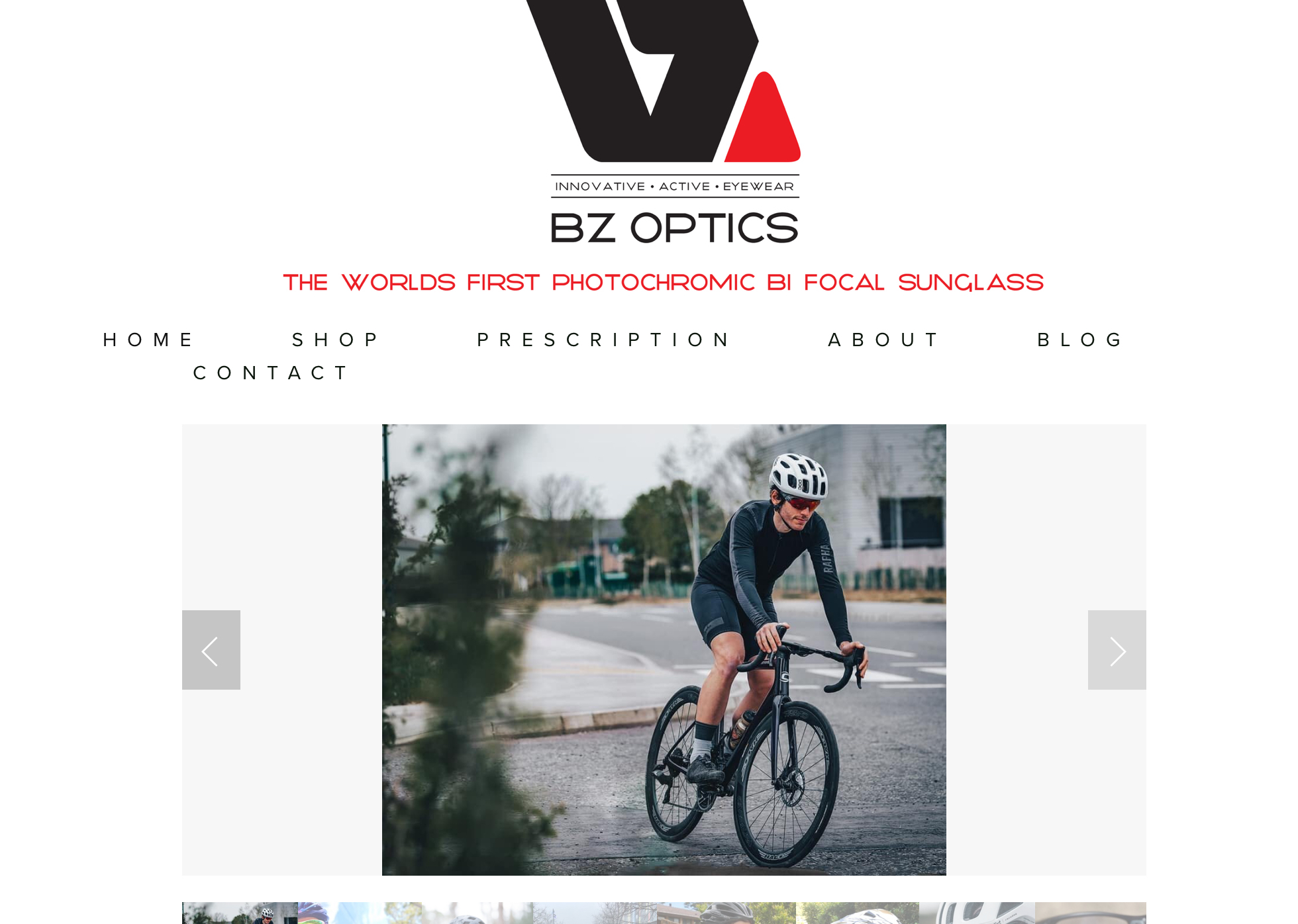Open the BLOG section
This screenshot has width=1298, height=924.
pos(1079,340)
